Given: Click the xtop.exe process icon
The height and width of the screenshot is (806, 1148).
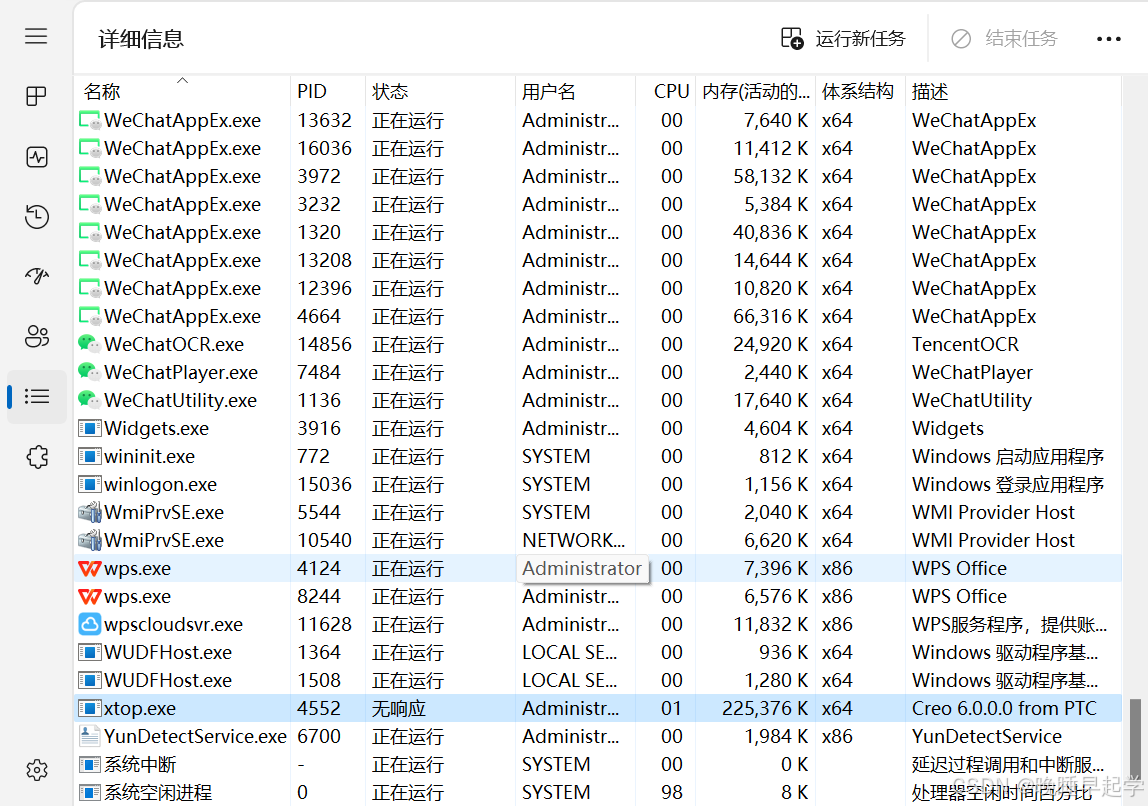Looking at the screenshot, I should click(x=89, y=708).
